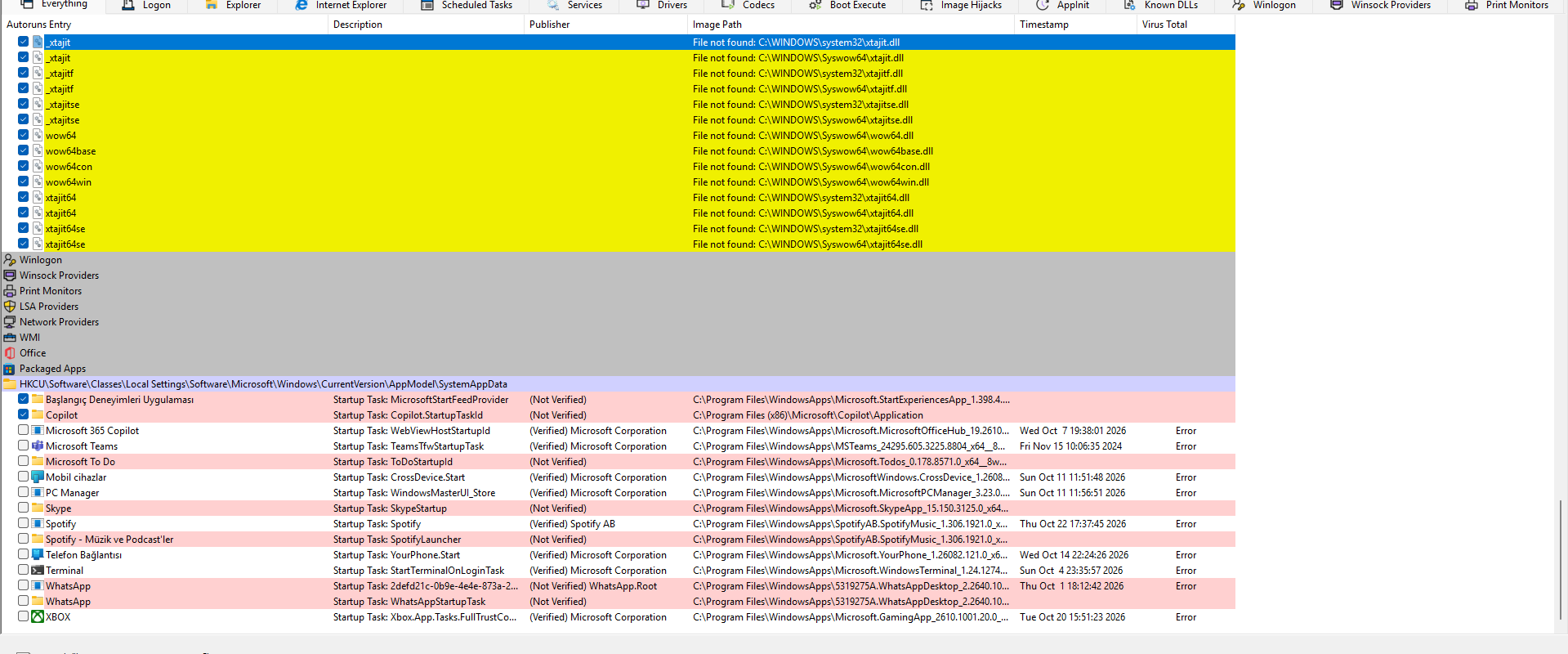The width and height of the screenshot is (1568, 654).
Task: Click 'Startup Task: StartTerminalOnLoginTask' description
Action: 418,571
